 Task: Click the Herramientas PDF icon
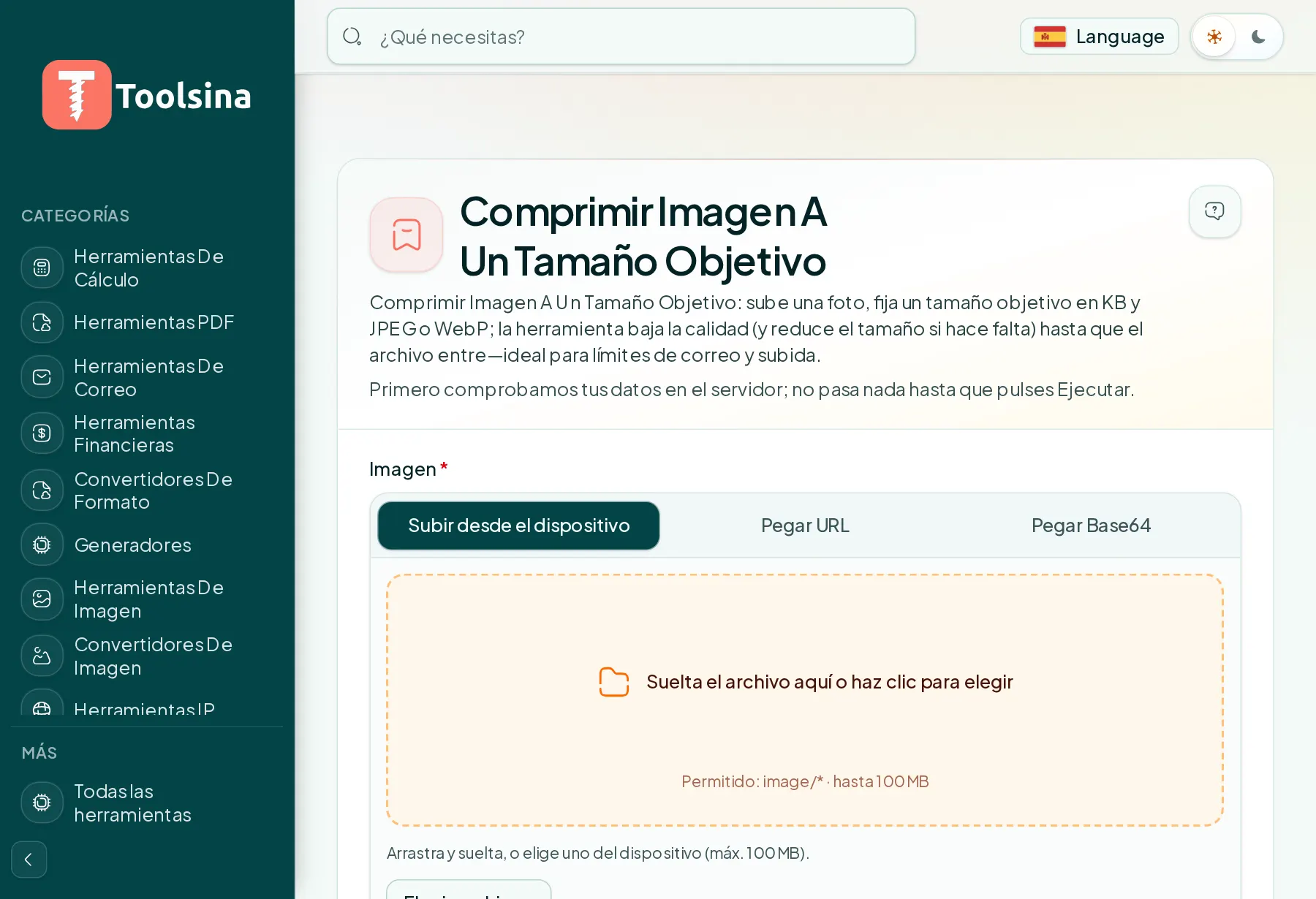point(42,322)
